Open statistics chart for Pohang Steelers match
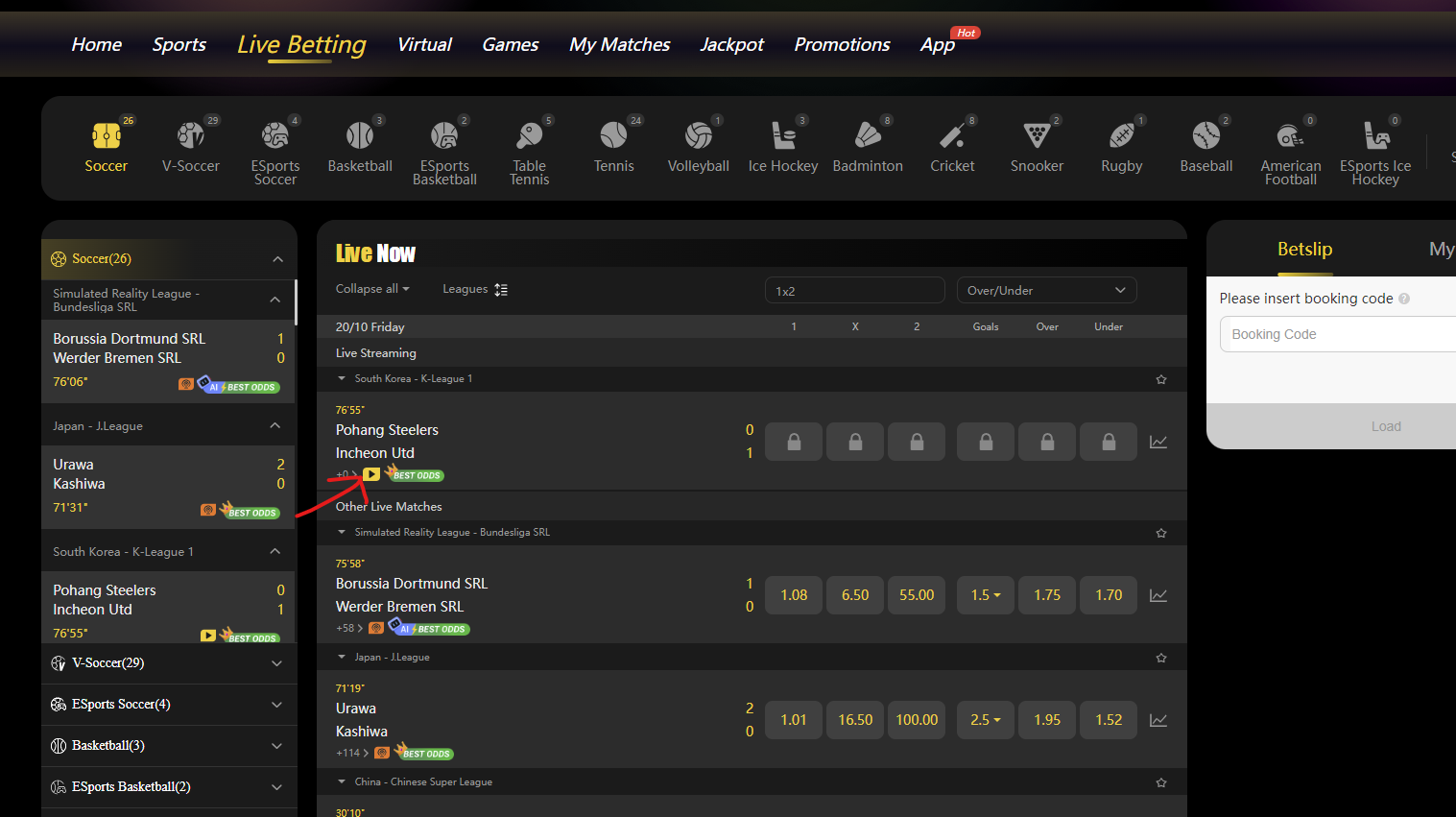This screenshot has height=817, width=1456. click(1158, 442)
